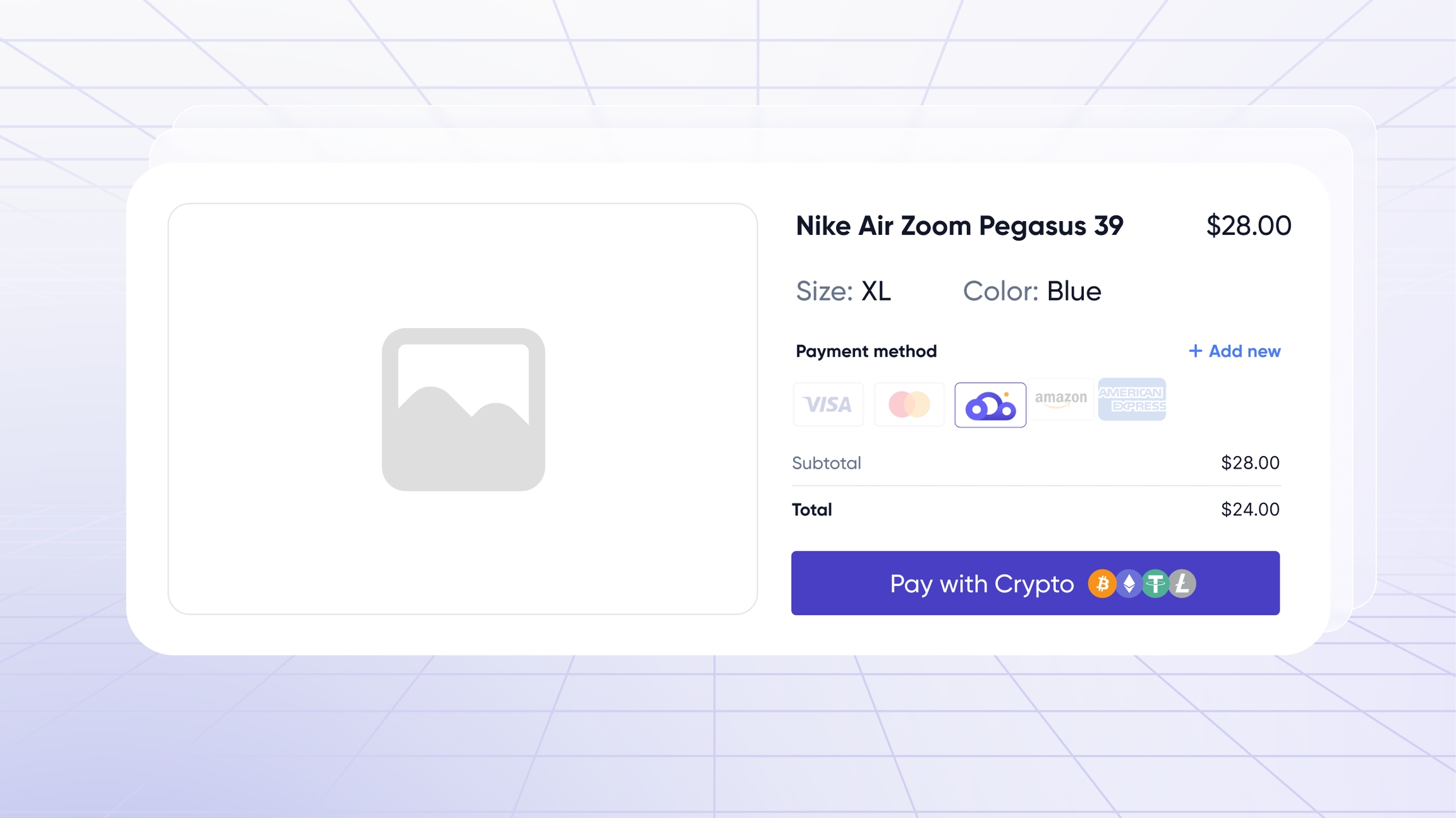This screenshot has height=818, width=1456.
Task: Click the Ethereum coin icon
Action: (1129, 584)
